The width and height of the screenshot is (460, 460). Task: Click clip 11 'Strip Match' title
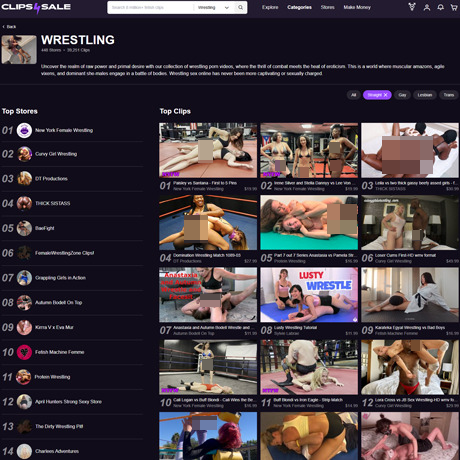(x=308, y=400)
